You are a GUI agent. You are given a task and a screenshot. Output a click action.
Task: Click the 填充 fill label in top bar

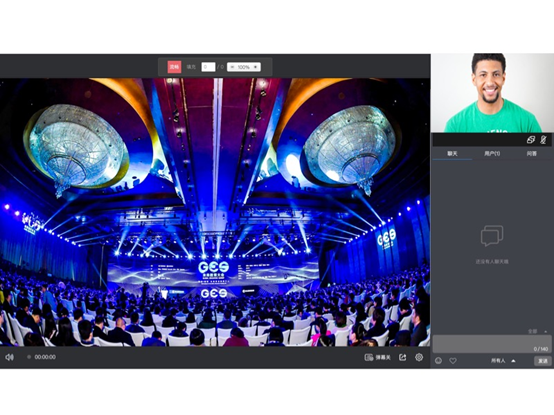(191, 67)
